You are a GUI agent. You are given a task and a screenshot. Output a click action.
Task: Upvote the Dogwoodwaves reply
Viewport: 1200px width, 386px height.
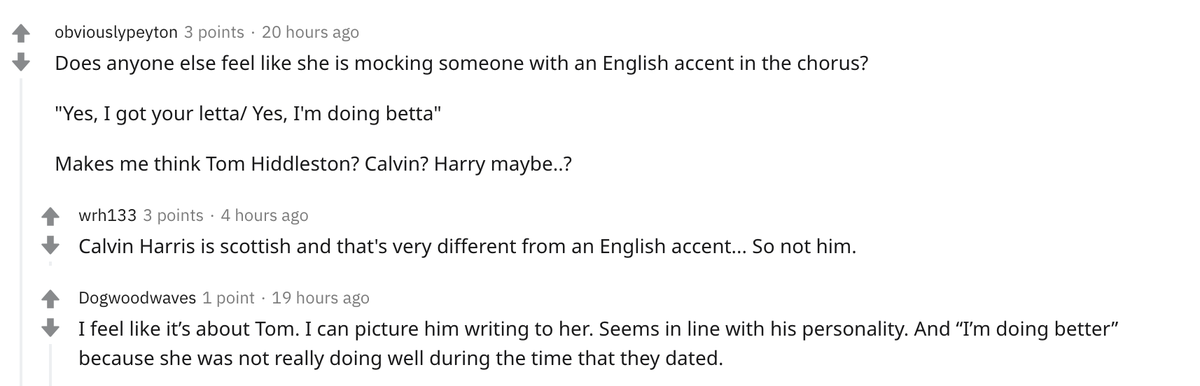pos(48,299)
